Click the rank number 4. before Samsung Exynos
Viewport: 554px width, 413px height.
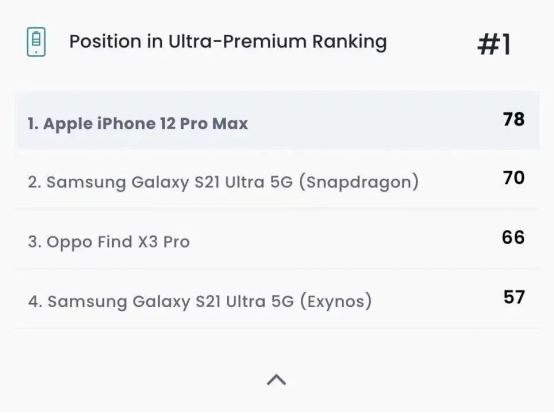click(x=35, y=302)
